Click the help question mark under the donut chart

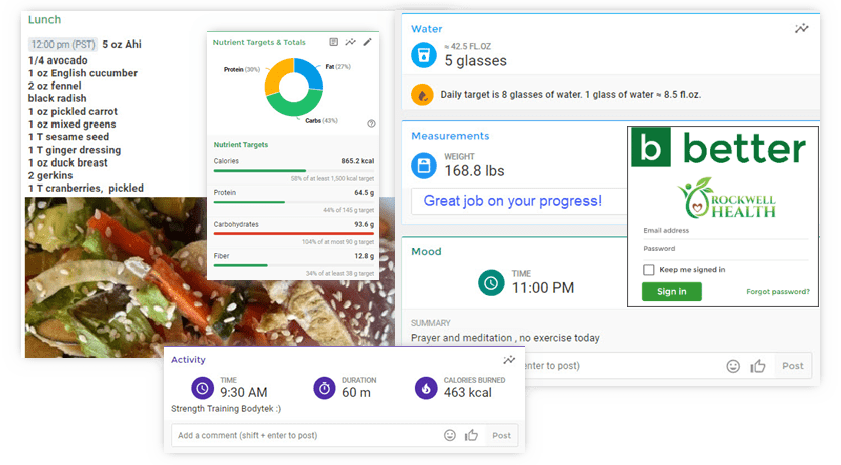click(371, 123)
